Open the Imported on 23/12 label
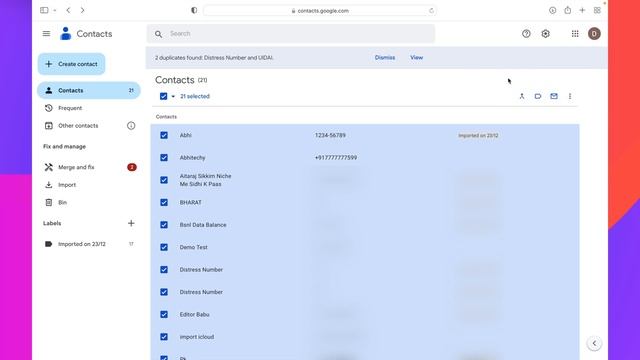Screen dimensions: 640x360 pos(89,244)
